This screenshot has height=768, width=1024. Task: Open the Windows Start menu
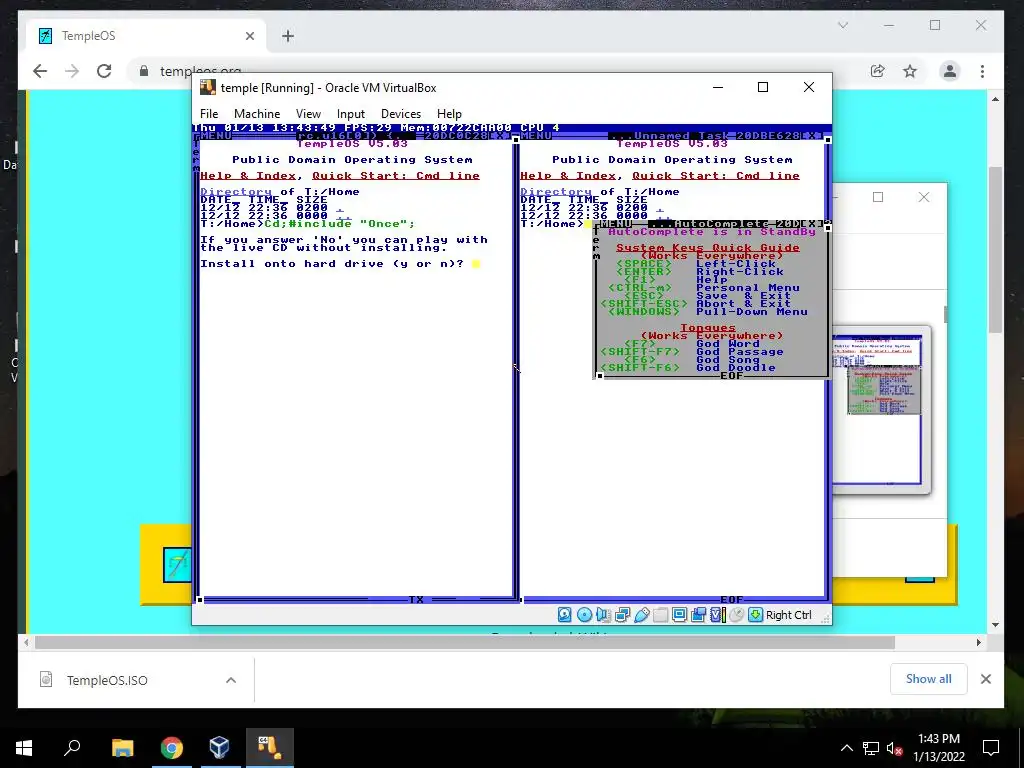pos(24,748)
